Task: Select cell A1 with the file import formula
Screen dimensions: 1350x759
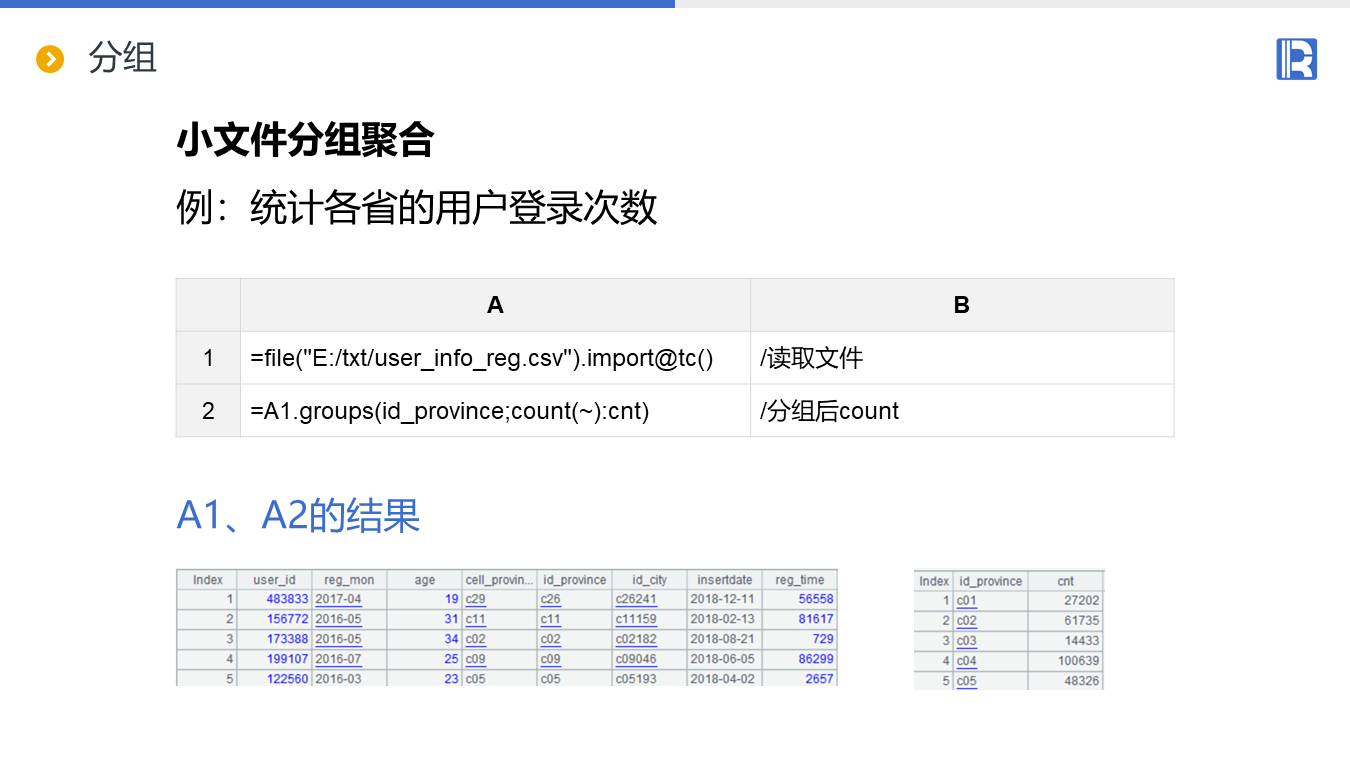Action: tap(482, 358)
